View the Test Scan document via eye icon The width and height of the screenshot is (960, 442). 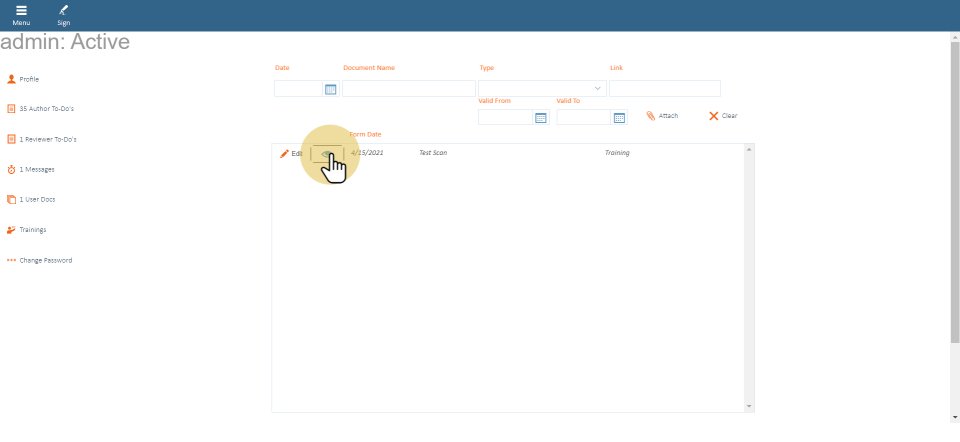click(x=327, y=153)
